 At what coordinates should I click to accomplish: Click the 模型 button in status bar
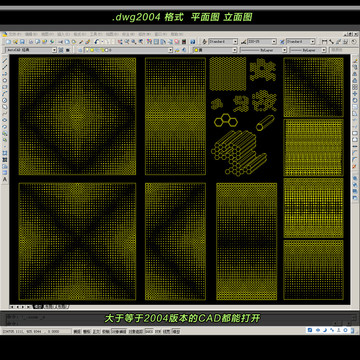175,331
